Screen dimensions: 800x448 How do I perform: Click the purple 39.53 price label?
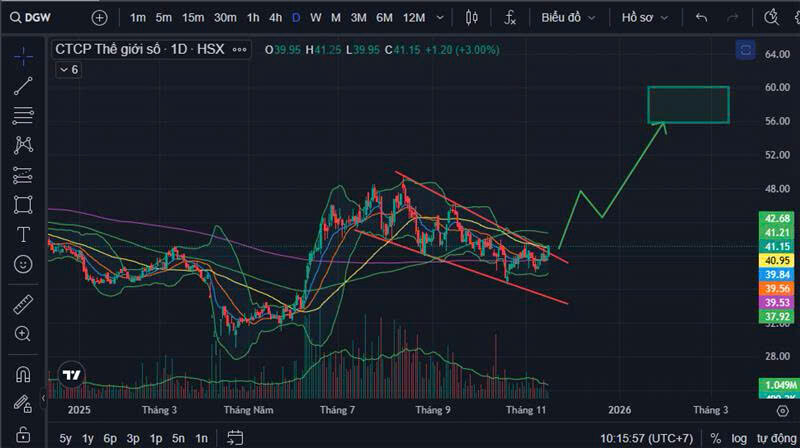click(x=777, y=303)
